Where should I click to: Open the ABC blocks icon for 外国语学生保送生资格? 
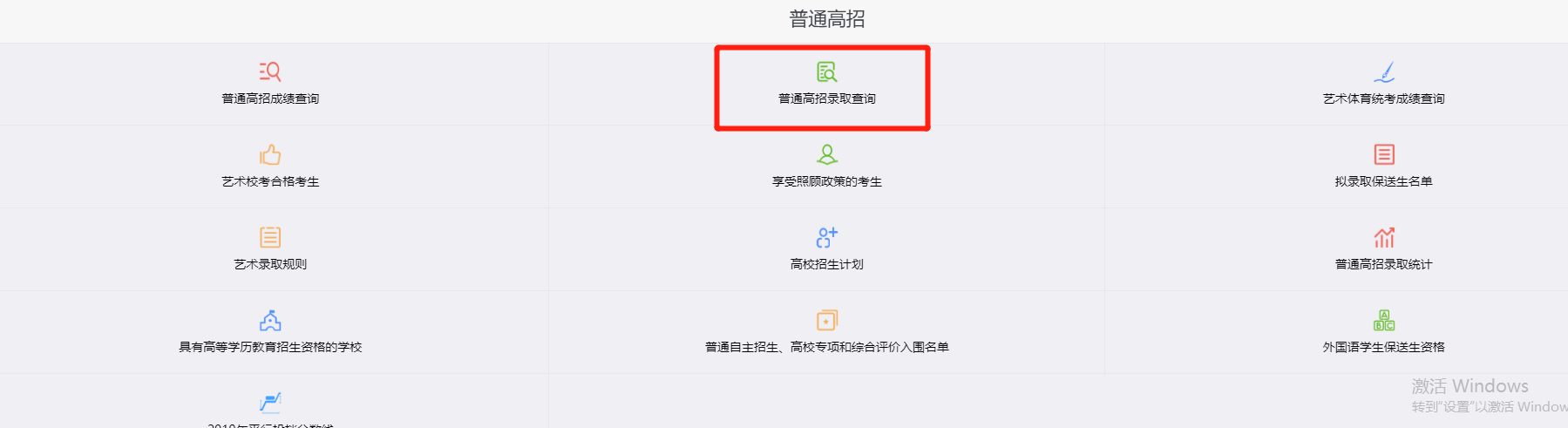(x=1384, y=320)
